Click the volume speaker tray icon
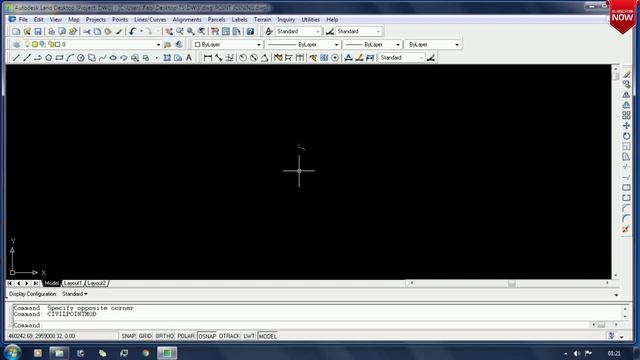640x360 pixels. point(577,353)
